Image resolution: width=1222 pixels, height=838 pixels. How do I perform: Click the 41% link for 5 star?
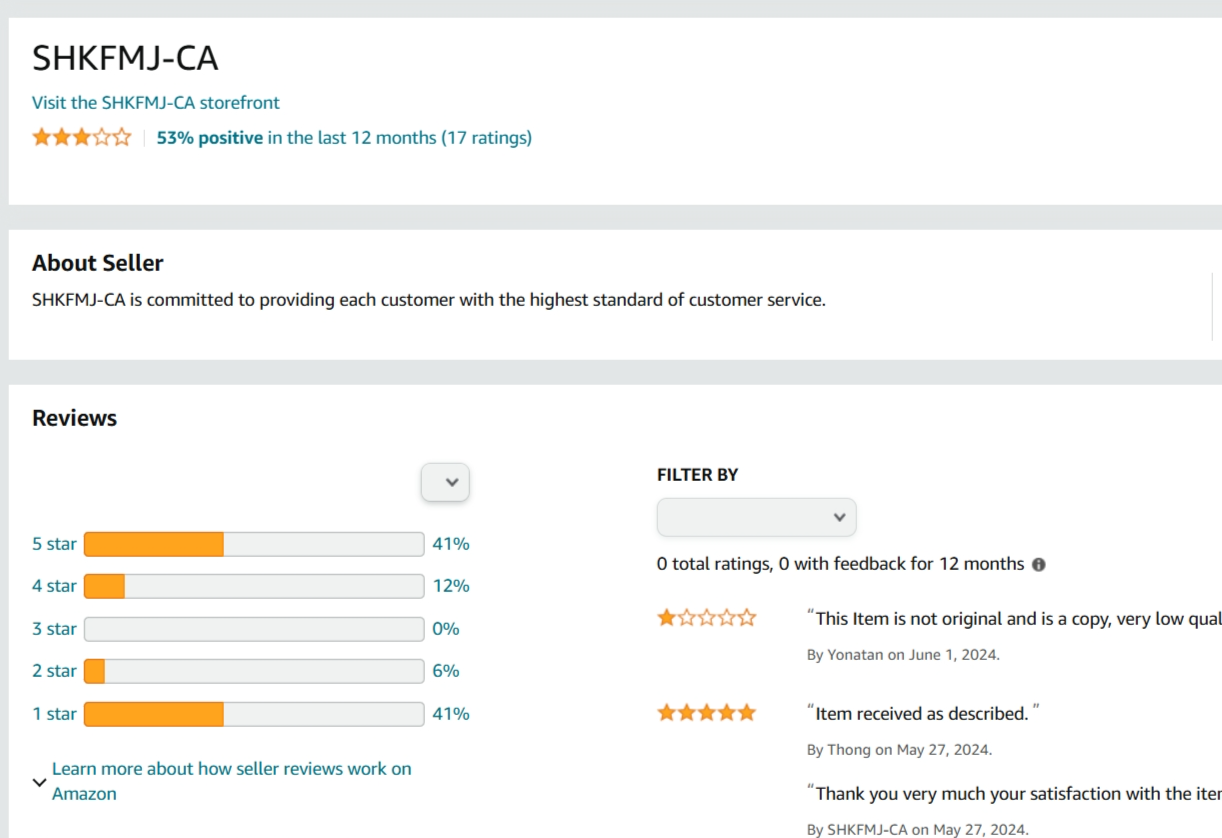[x=451, y=544]
